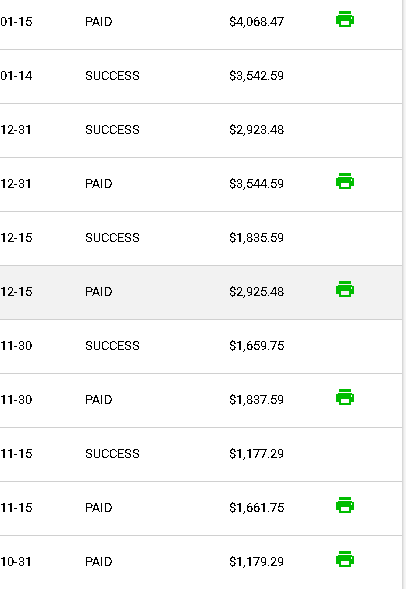Select the $1,659.75 SUCCESS row

pyautogui.click(x=201, y=346)
